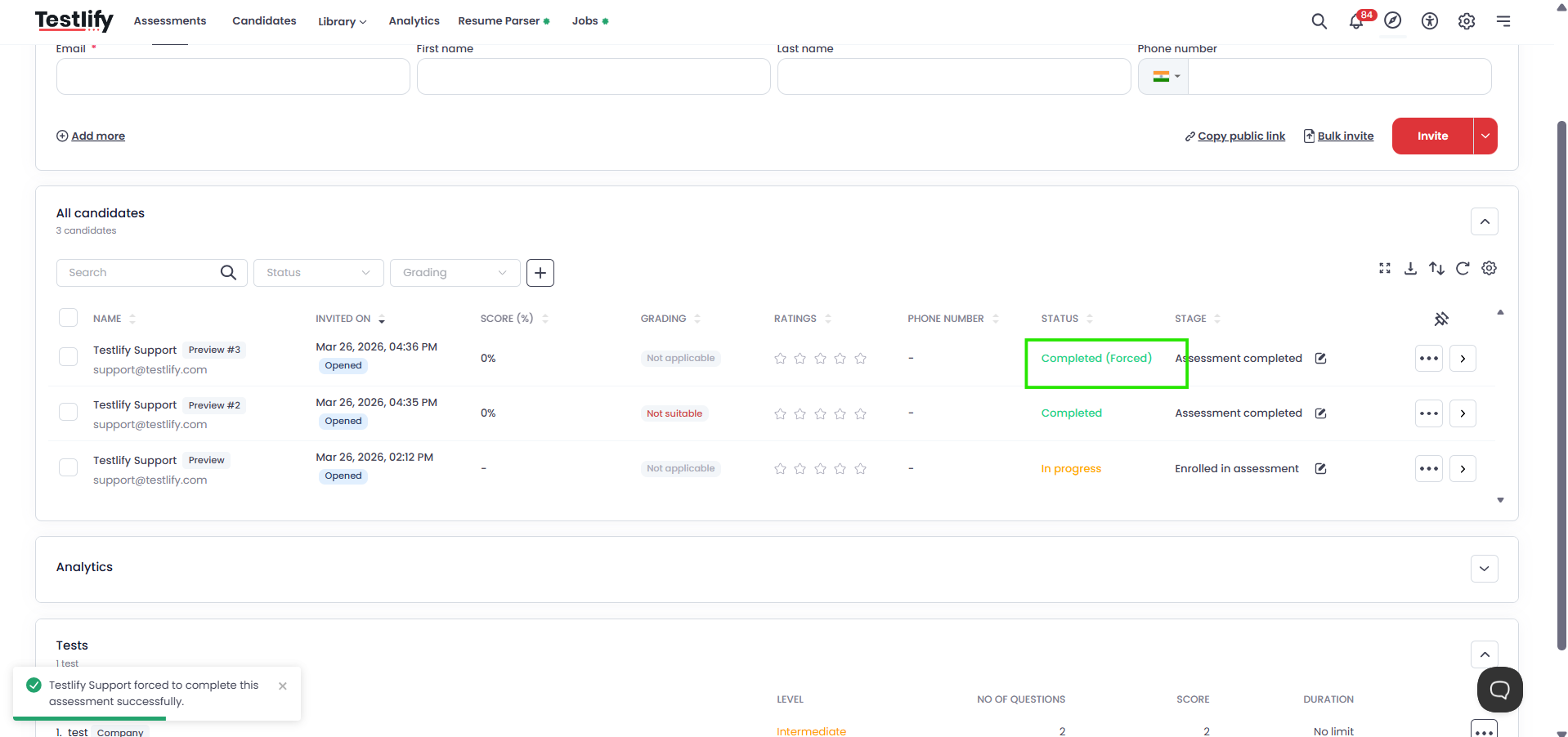Refresh the candidates table
The width and height of the screenshot is (1568, 737).
click(x=1463, y=269)
